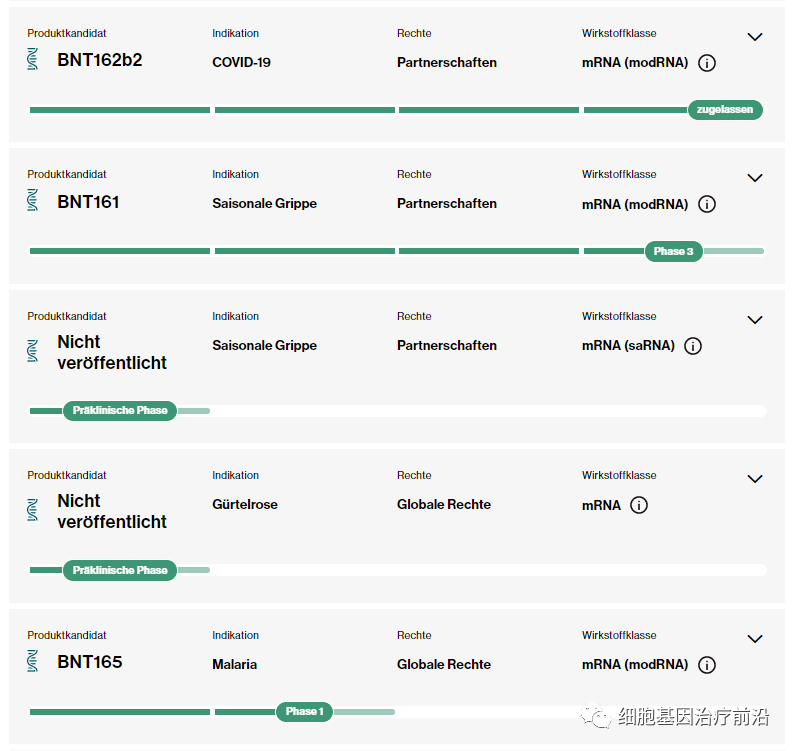Click the DNA helix icon beside BNT162b2

pos(34,59)
